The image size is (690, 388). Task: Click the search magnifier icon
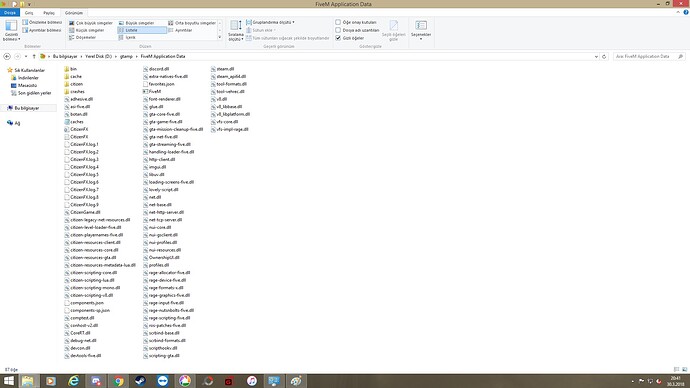(x=680, y=57)
